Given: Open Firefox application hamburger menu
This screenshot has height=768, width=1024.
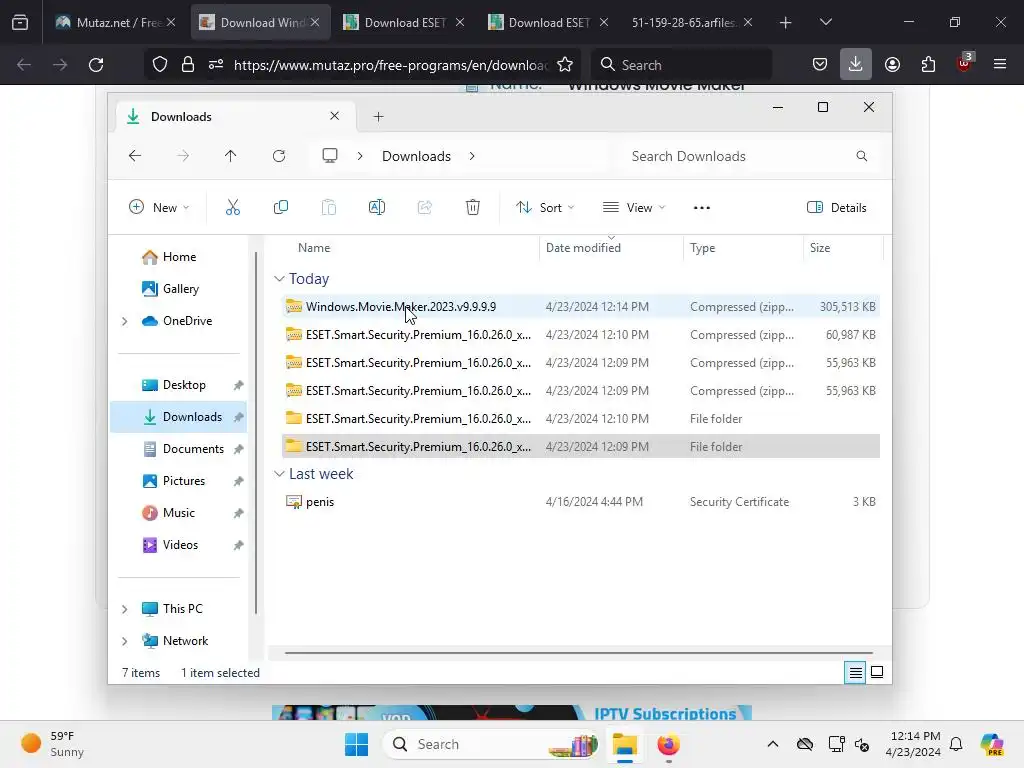Looking at the screenshot, I should 999,64.
